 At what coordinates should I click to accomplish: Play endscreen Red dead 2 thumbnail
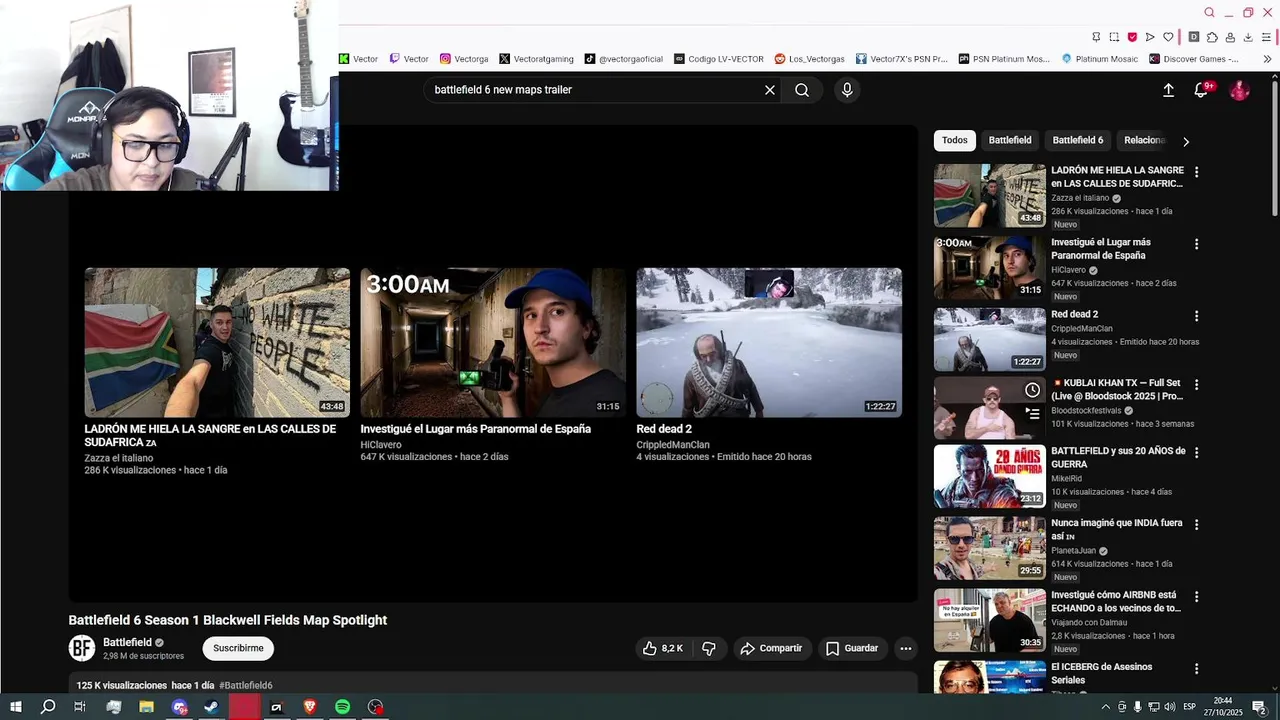click(x=769, y=342)
